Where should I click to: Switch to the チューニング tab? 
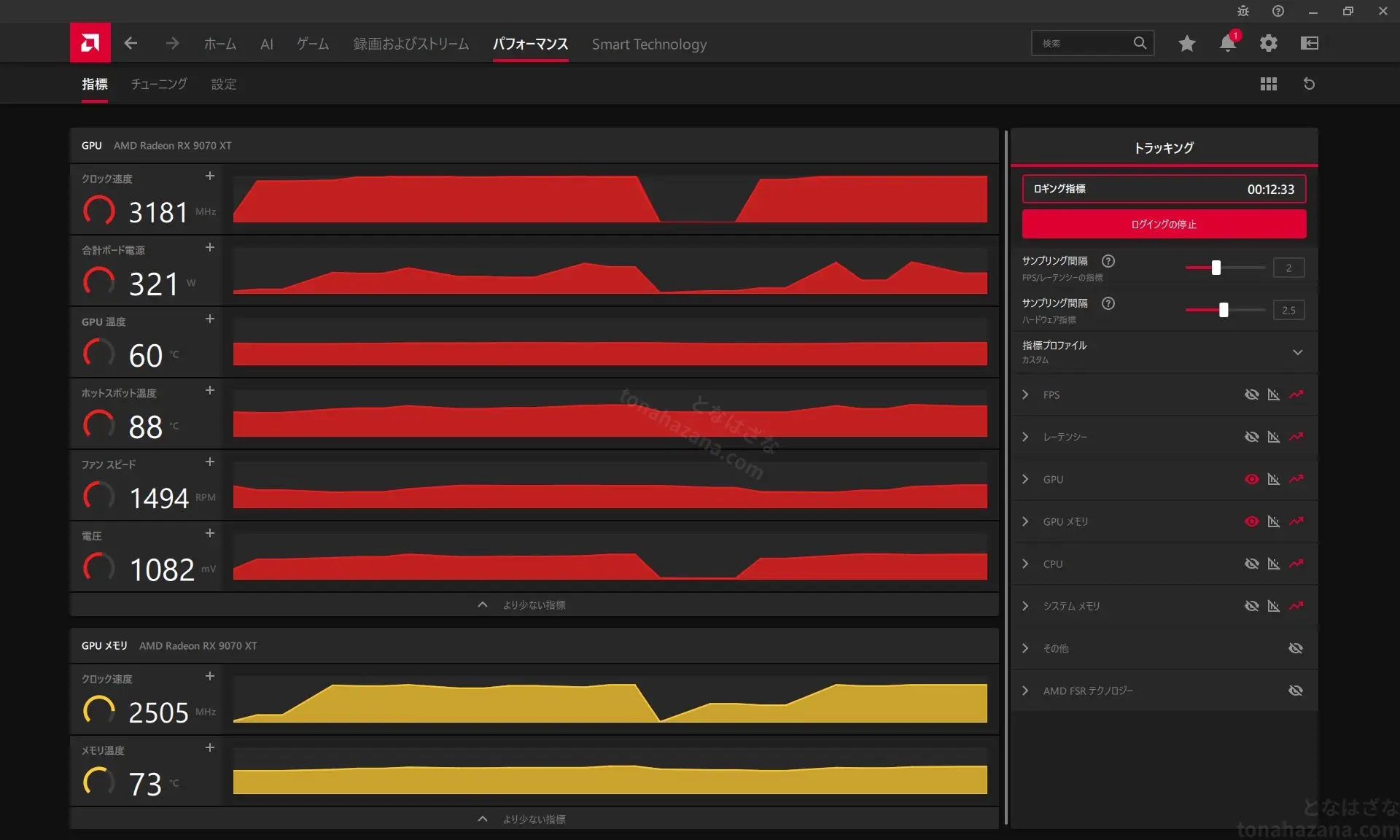point(159,84)
